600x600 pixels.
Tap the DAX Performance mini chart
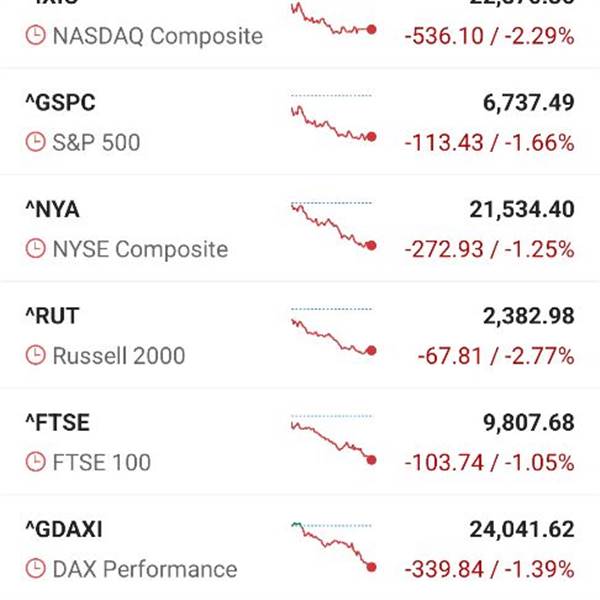coord(333,546)
